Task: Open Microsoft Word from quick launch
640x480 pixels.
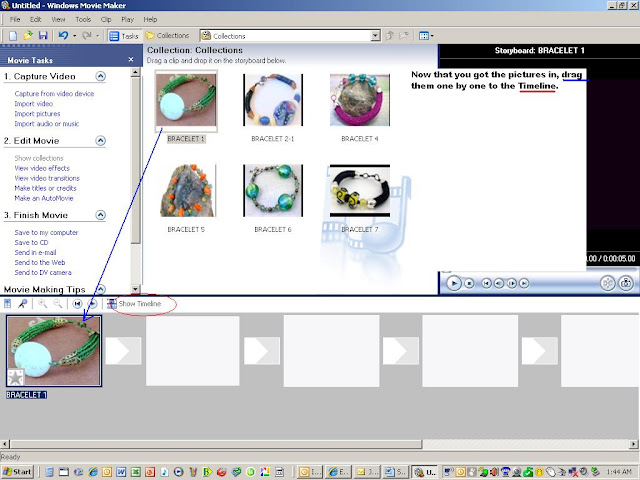Action: point(121,472)
